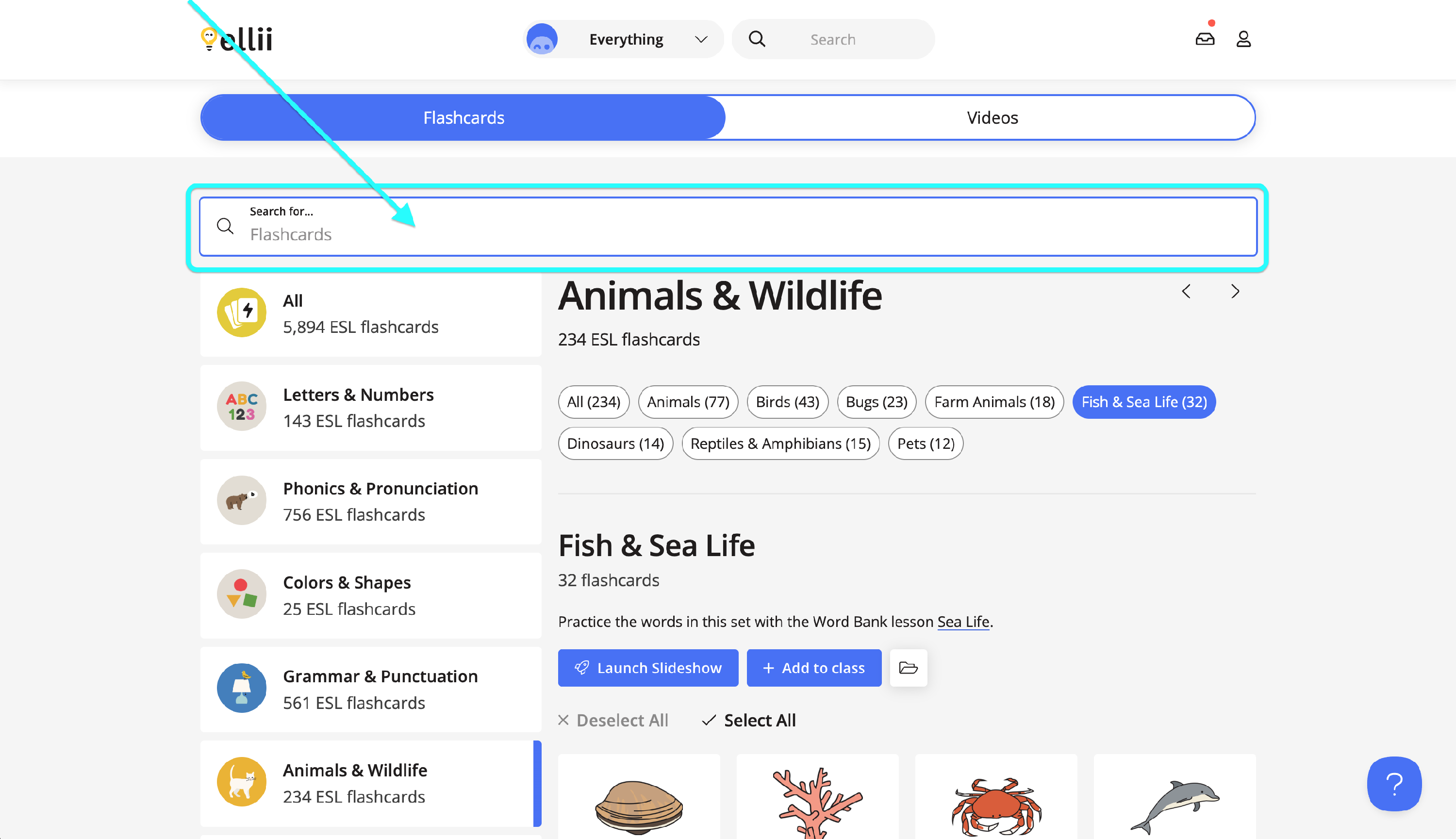Select the Birds (43) filter chip
The width and height of the screenshot is (1456, 839).
787,402
